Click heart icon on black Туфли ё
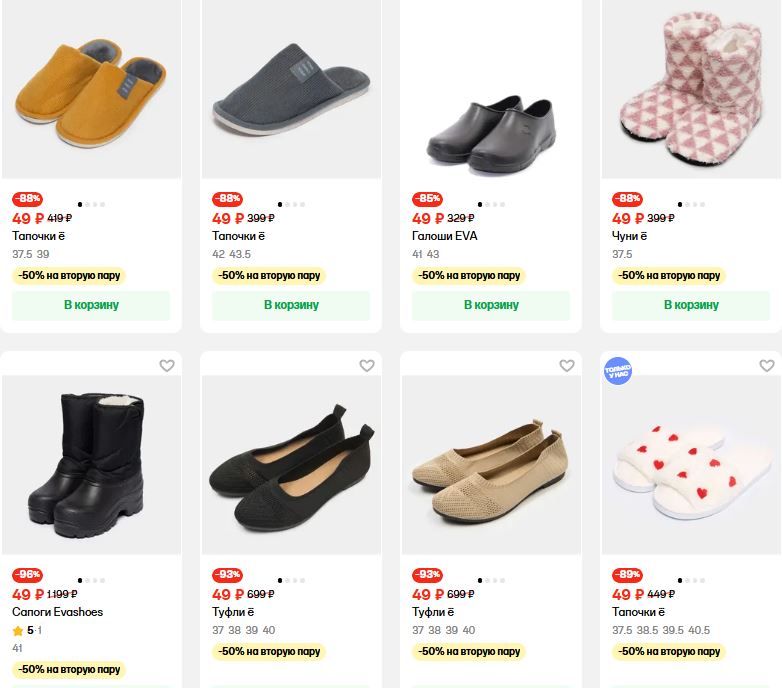The width and height of the screenshot is (782, 688). pyautogui.click(x=367, y=366)
